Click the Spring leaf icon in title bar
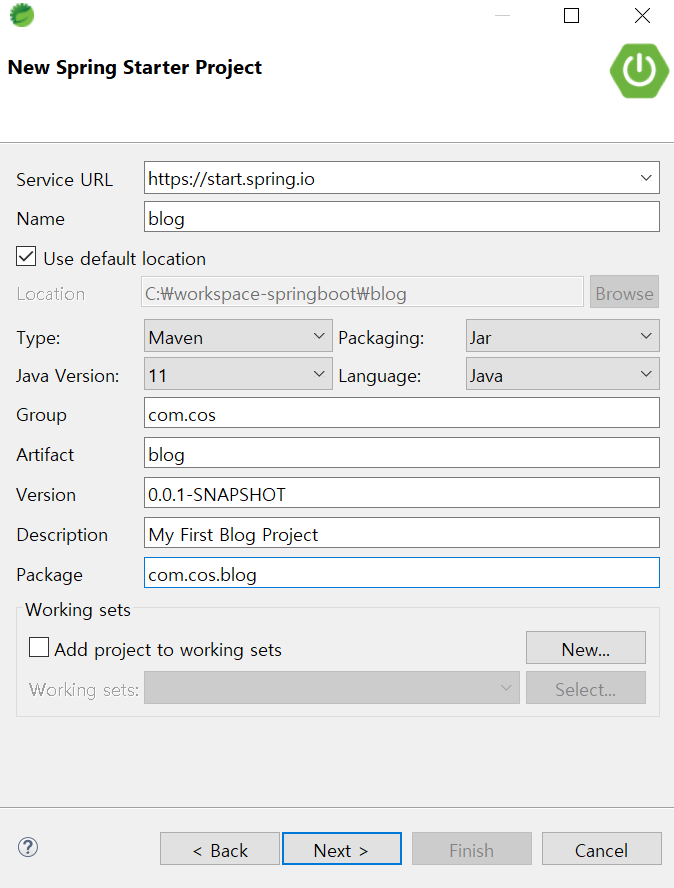The width and height of the screenshot is (674, 888). 22,15
